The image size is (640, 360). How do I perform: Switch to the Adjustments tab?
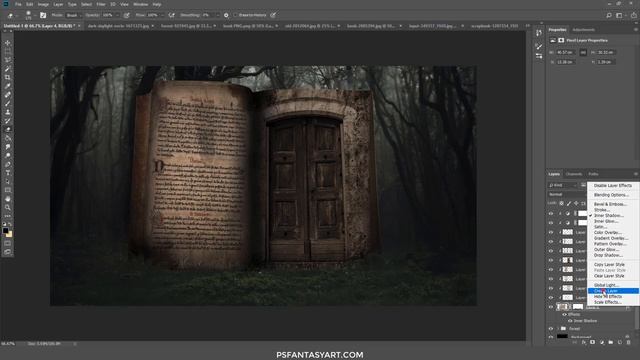point(584,30)
